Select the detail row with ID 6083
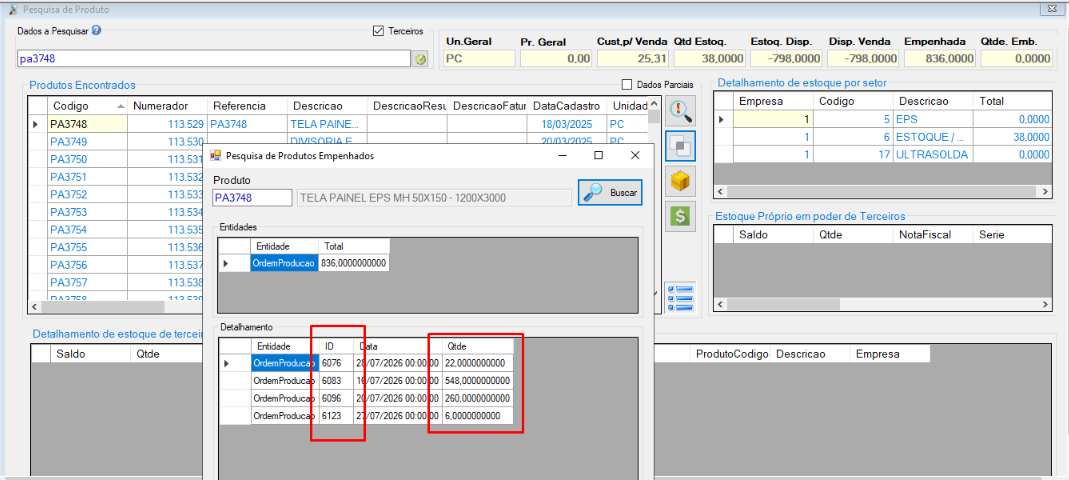1069x480 pixels. coord(366,380)
